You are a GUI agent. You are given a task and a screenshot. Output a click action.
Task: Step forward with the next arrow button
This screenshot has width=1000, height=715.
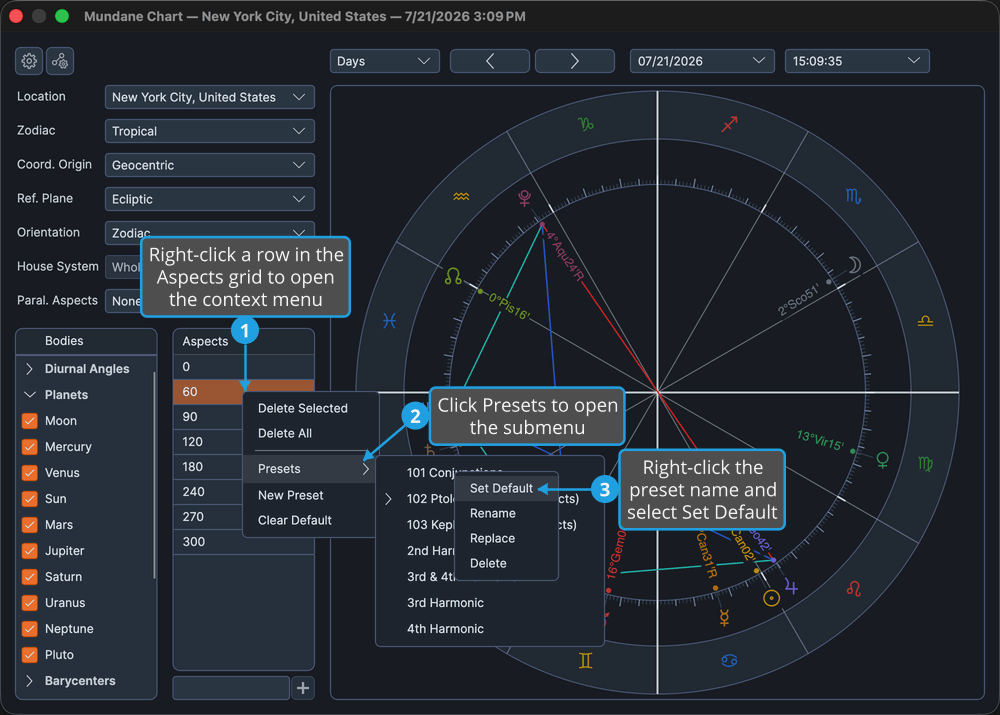click(575, 61)
